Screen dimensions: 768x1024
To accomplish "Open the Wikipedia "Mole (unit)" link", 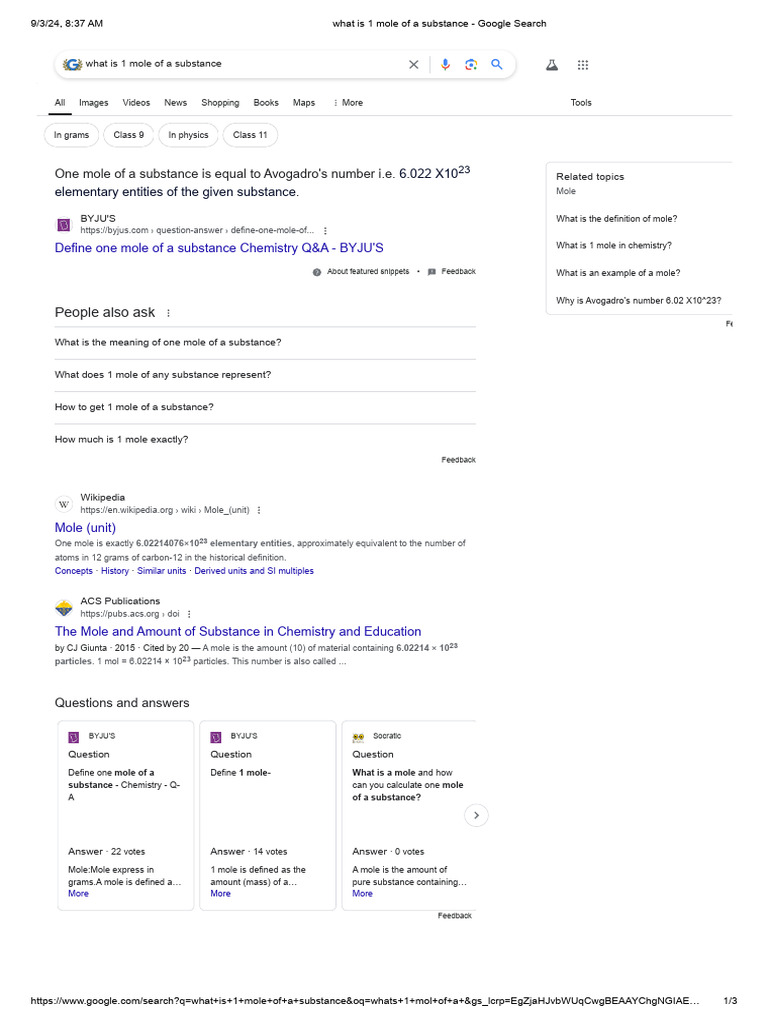I will point(85,527).
